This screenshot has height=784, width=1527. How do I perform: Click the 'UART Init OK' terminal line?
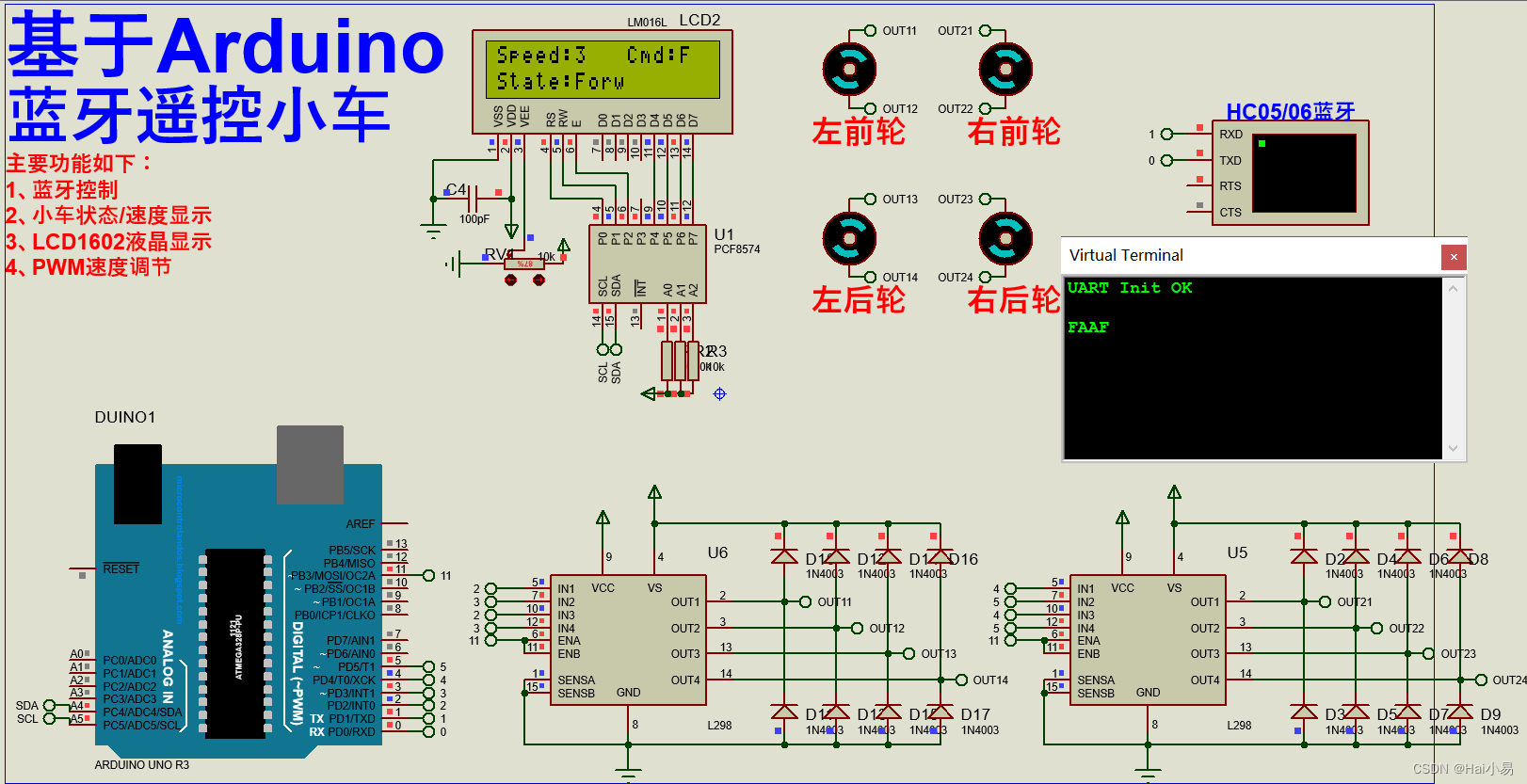coord(1130,288)
